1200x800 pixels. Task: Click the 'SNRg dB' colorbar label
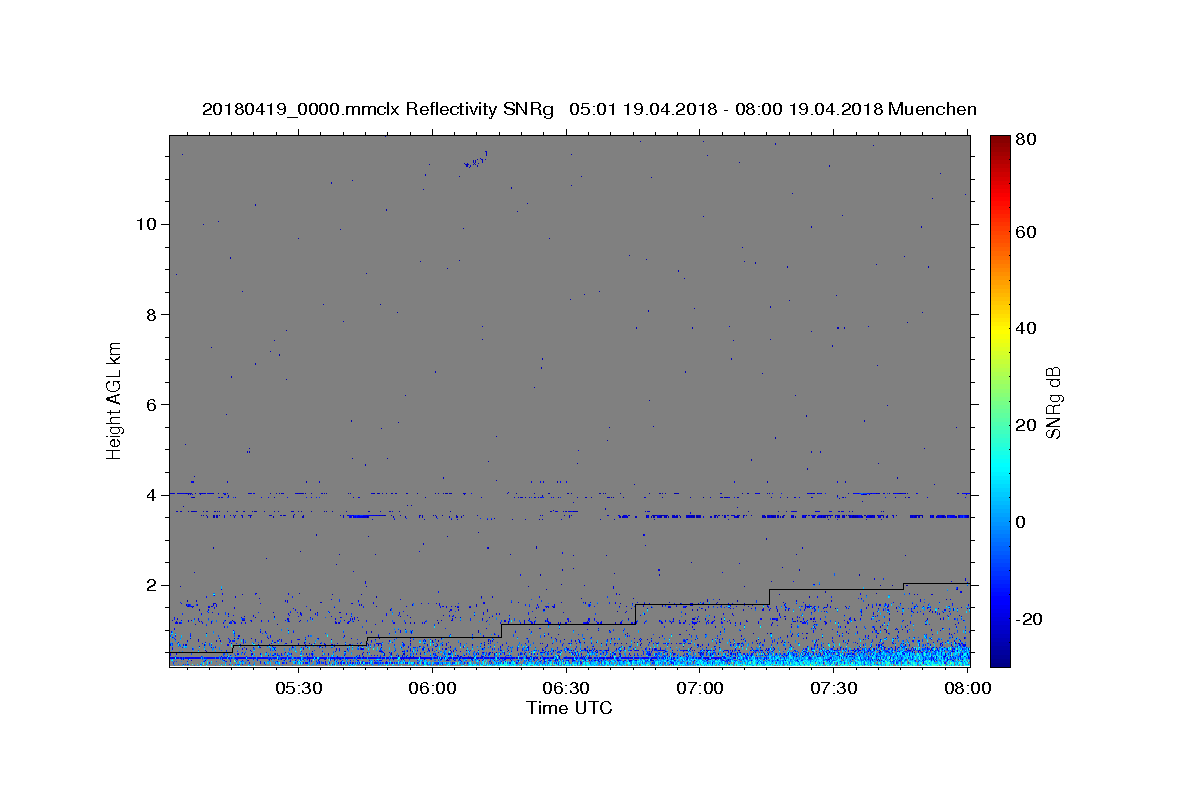pos(1052,403)
